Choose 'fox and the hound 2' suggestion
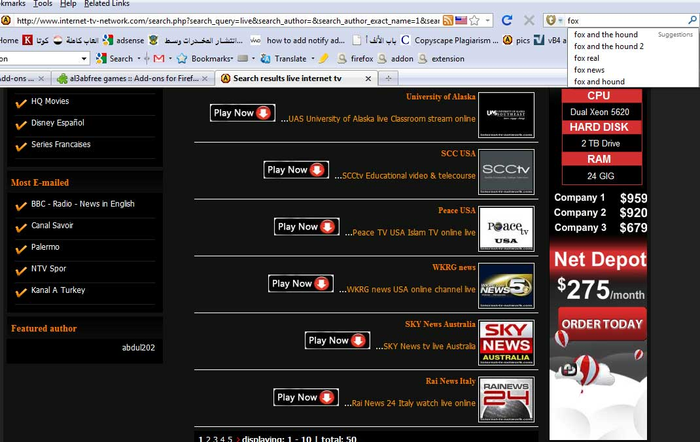The image size is (700, 442). tap(609, 46)
